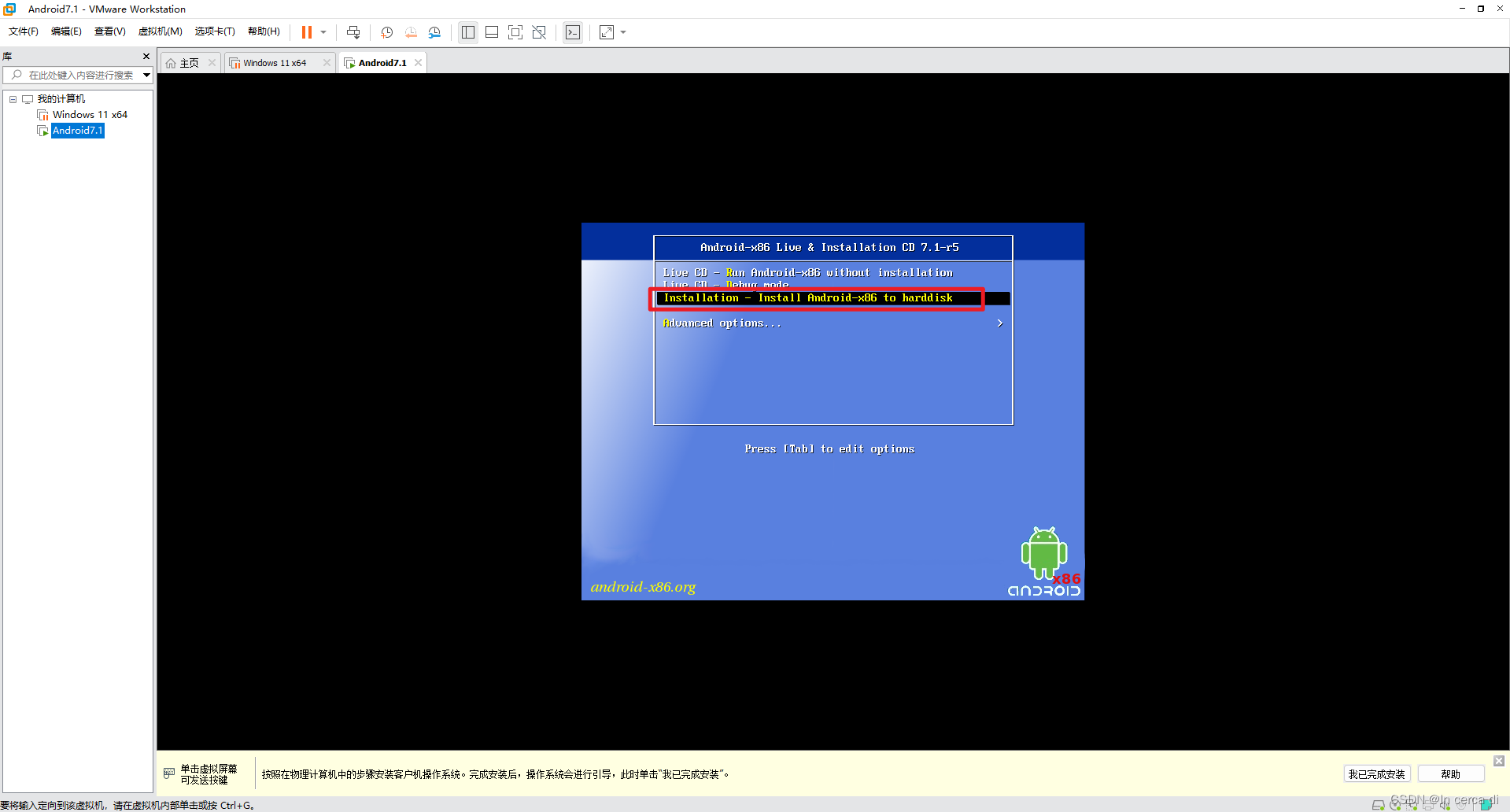Close the 库 library panel

pos(146,57)
